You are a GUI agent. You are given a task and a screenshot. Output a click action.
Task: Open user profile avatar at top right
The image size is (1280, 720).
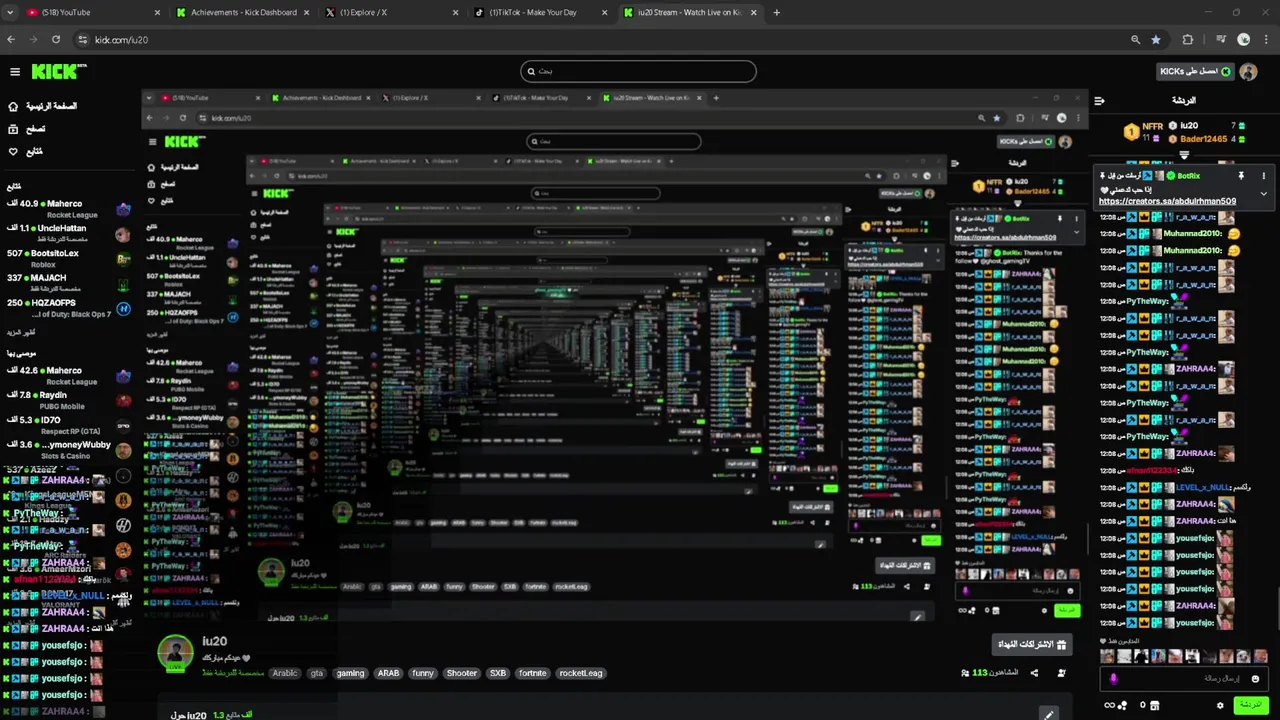coord(1248,72)
